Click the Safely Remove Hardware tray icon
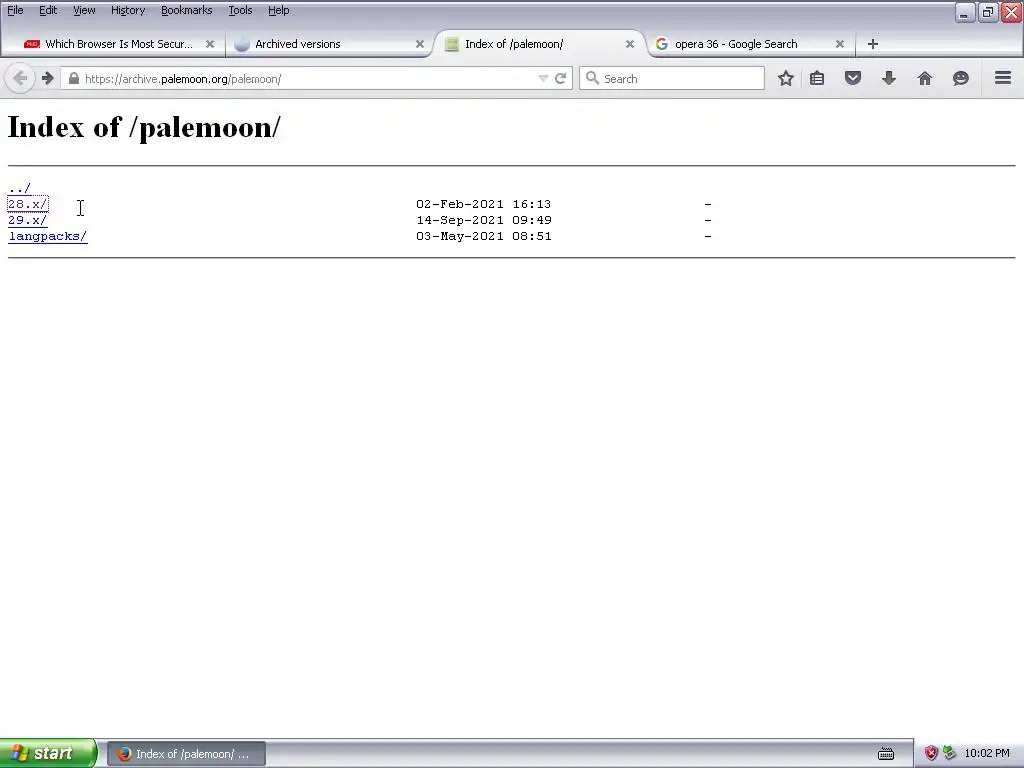This screenshot has height=768, width=1024. coord(950,754)
